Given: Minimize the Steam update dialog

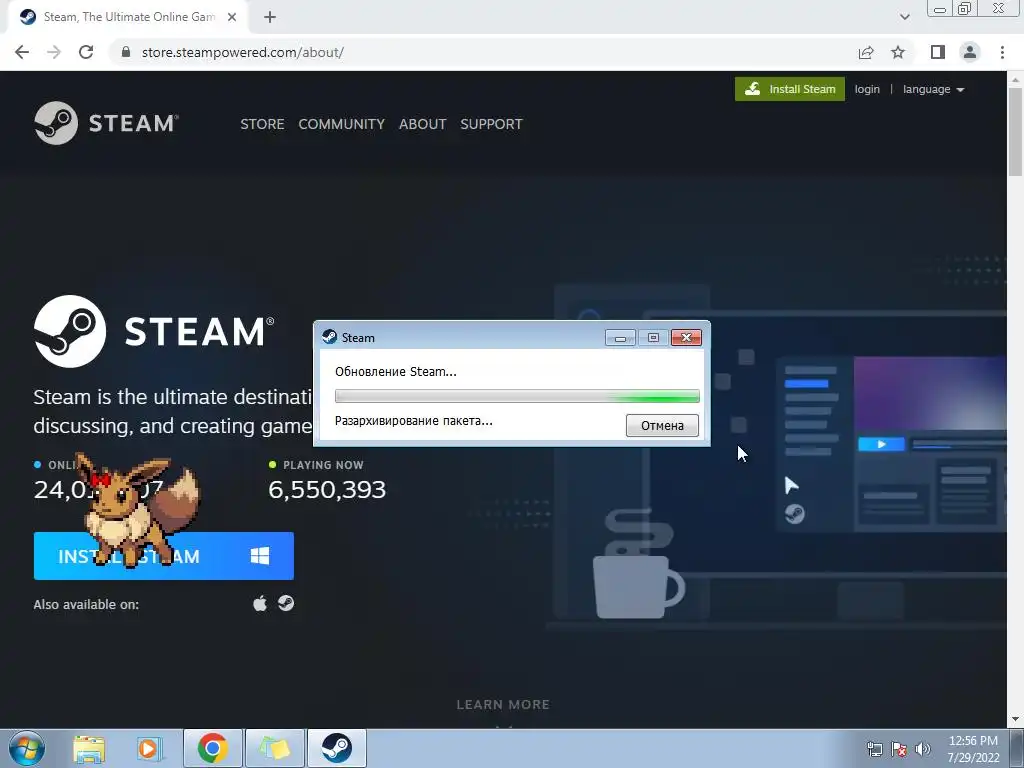Looking at the screenshot, I should [620, 338].
